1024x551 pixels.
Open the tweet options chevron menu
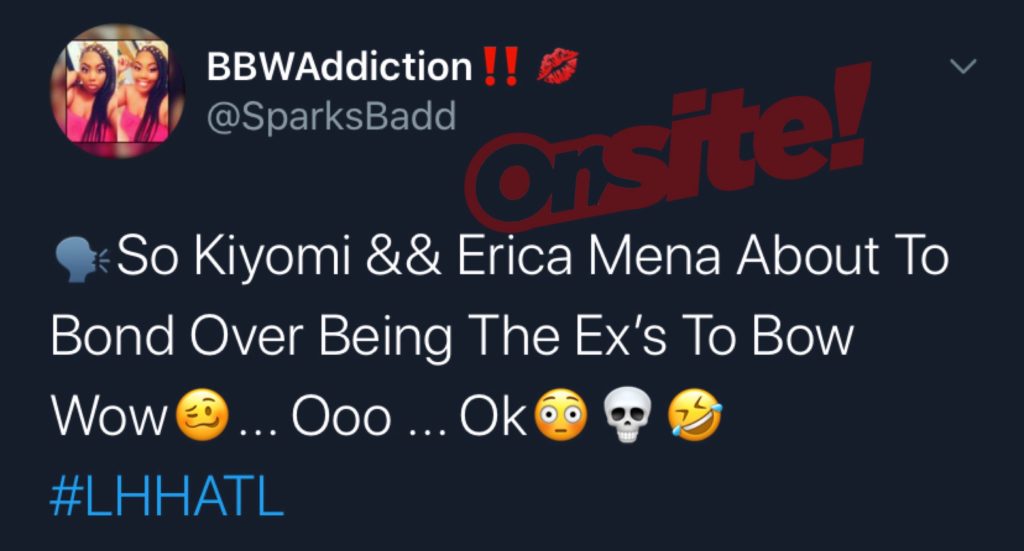point(963,66)
